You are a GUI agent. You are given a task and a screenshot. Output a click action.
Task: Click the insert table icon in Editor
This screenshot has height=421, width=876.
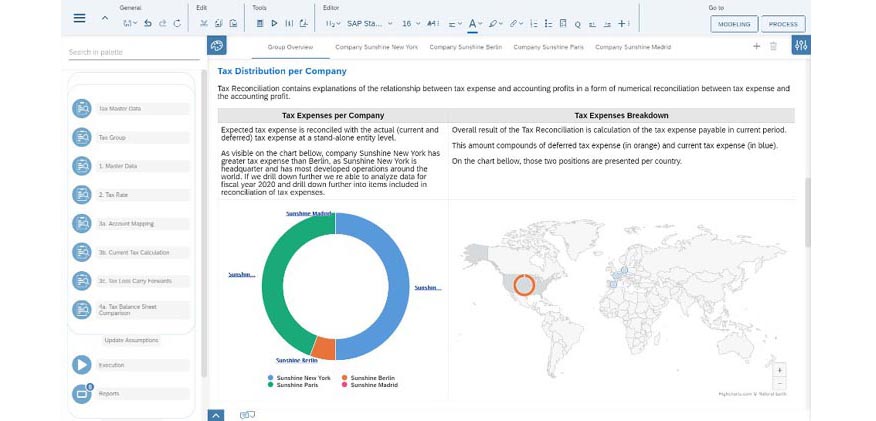pyautogui.click(x=563, y=23)
